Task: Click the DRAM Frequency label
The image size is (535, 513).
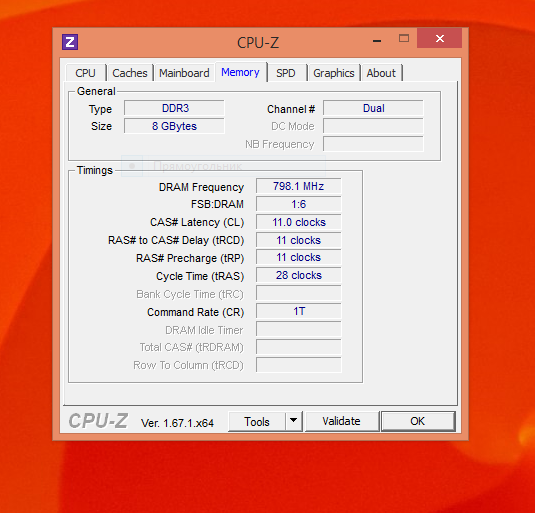Action: pos(201,187)
